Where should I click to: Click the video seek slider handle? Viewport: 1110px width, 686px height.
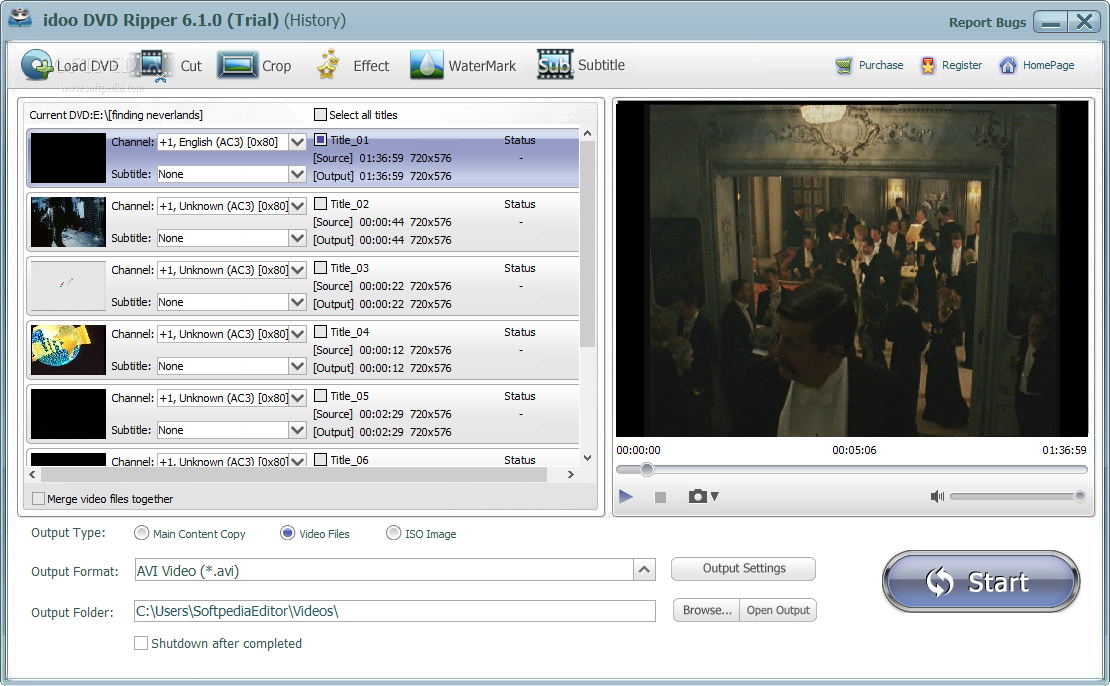(x=646, y=469)
